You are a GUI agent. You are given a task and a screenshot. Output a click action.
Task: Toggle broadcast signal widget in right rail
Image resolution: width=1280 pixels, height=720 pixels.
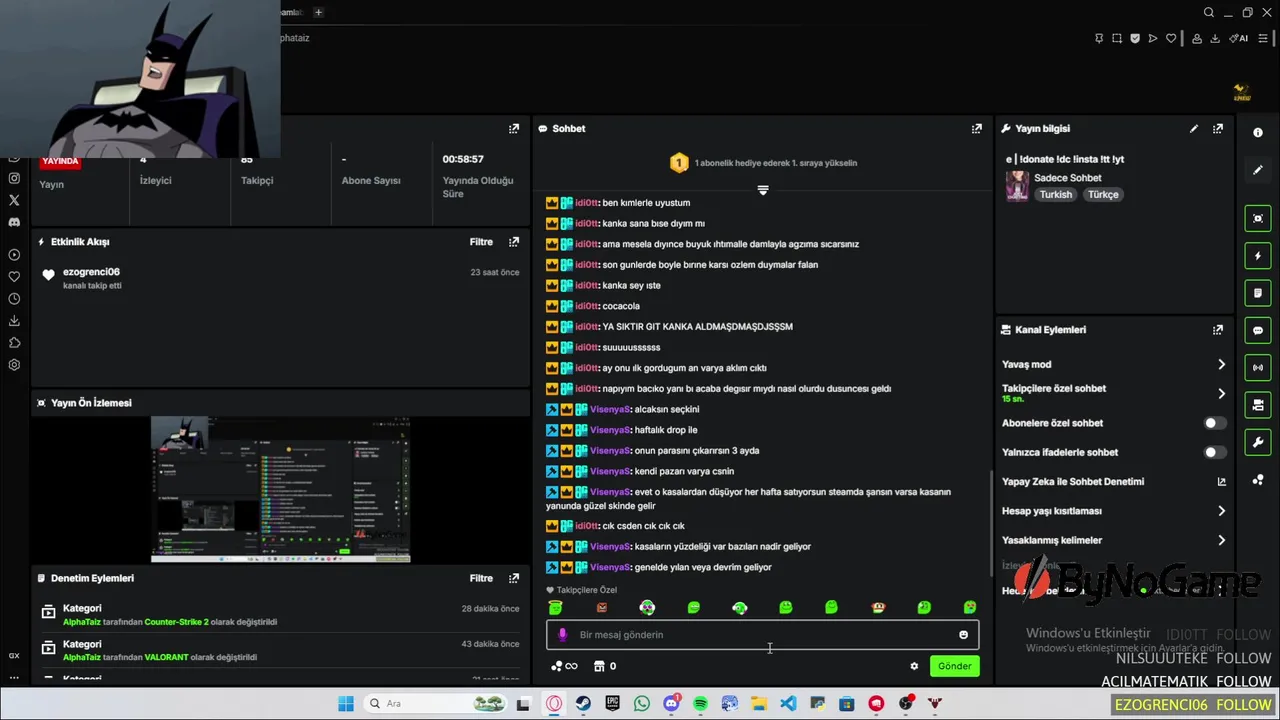[1258, 368]
